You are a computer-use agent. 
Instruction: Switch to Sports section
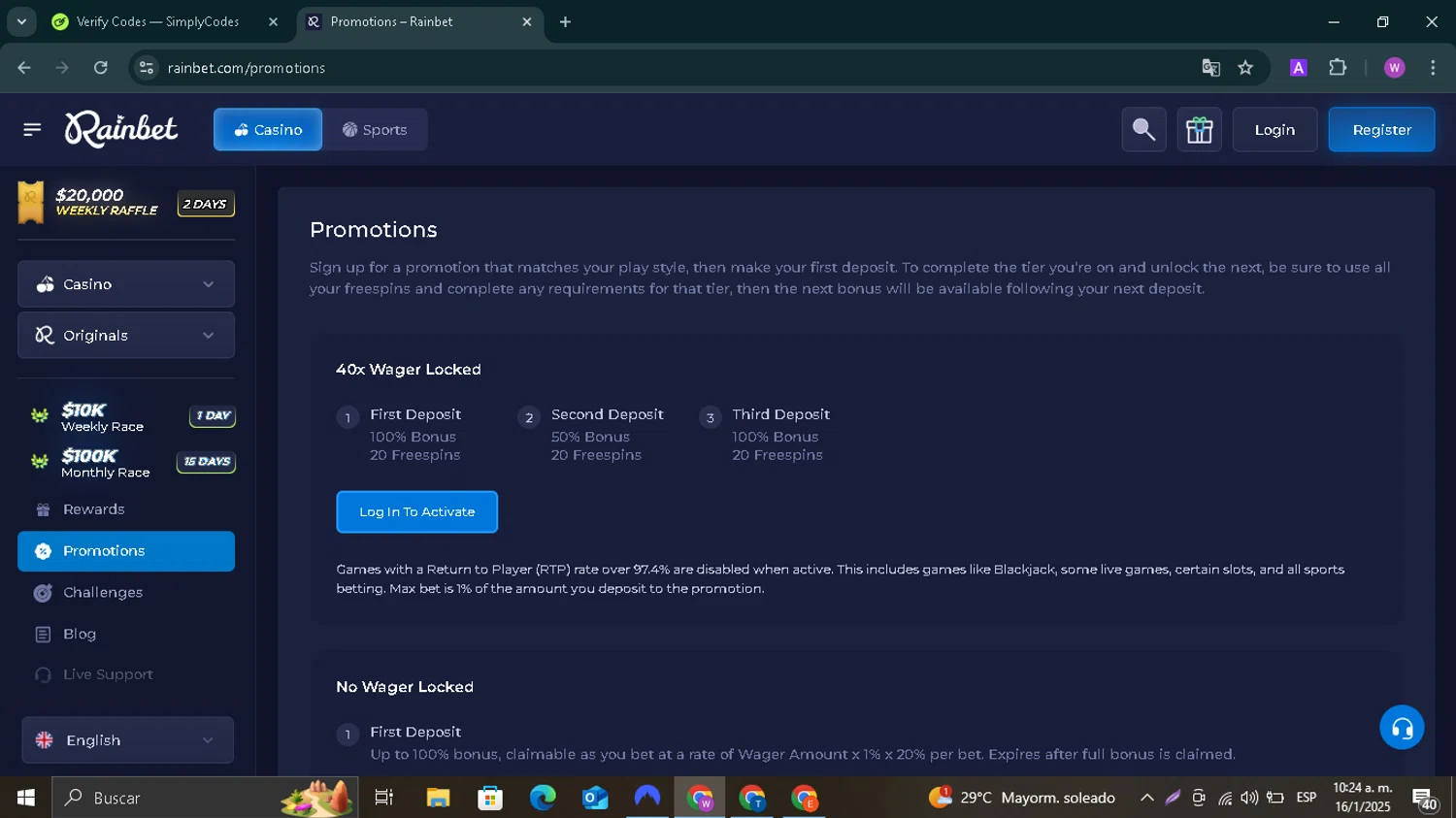(x=375, y=129)
